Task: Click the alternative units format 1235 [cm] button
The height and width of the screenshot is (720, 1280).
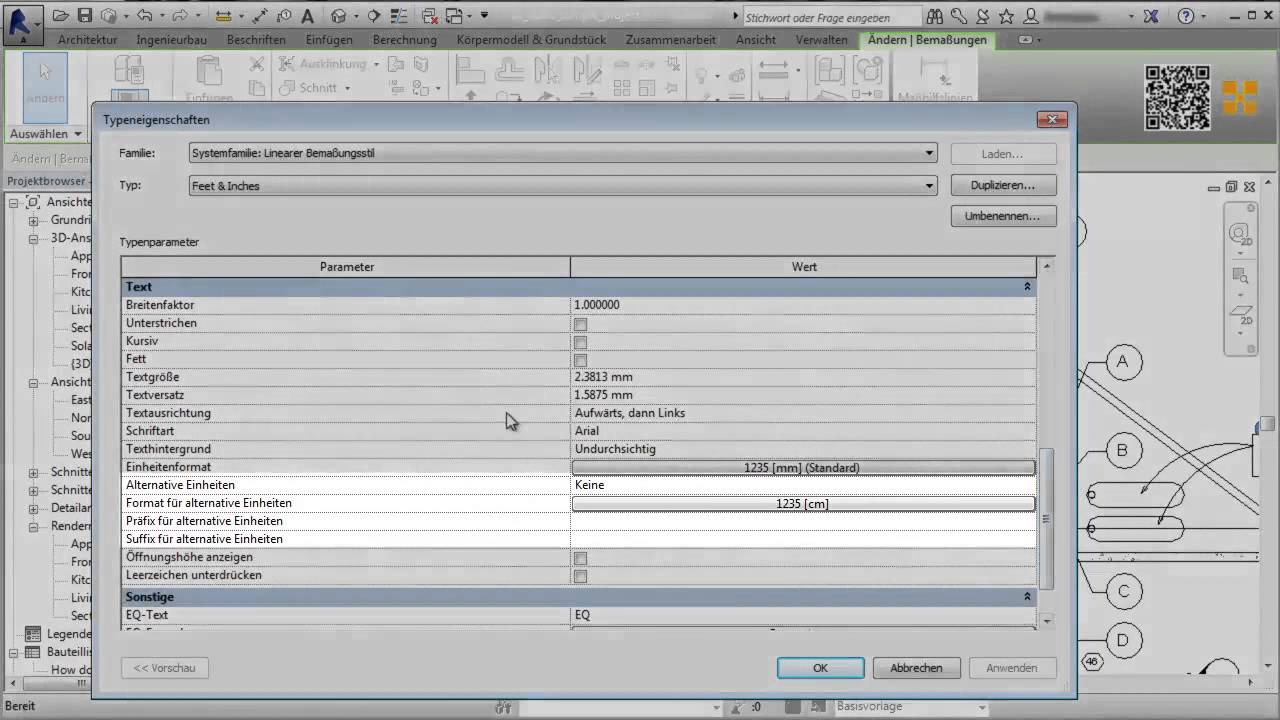Action: pos(803,503)
